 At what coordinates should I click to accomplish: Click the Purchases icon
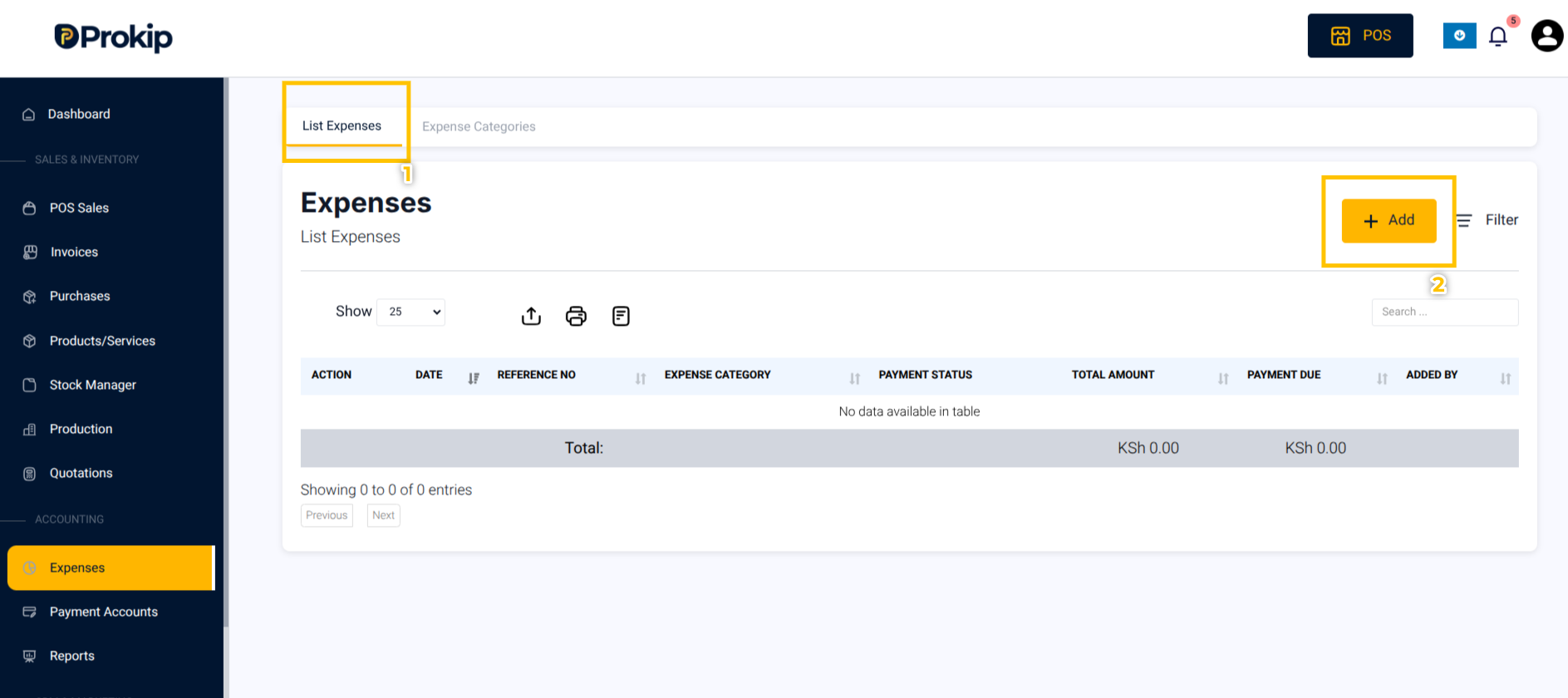coord(29,297)
